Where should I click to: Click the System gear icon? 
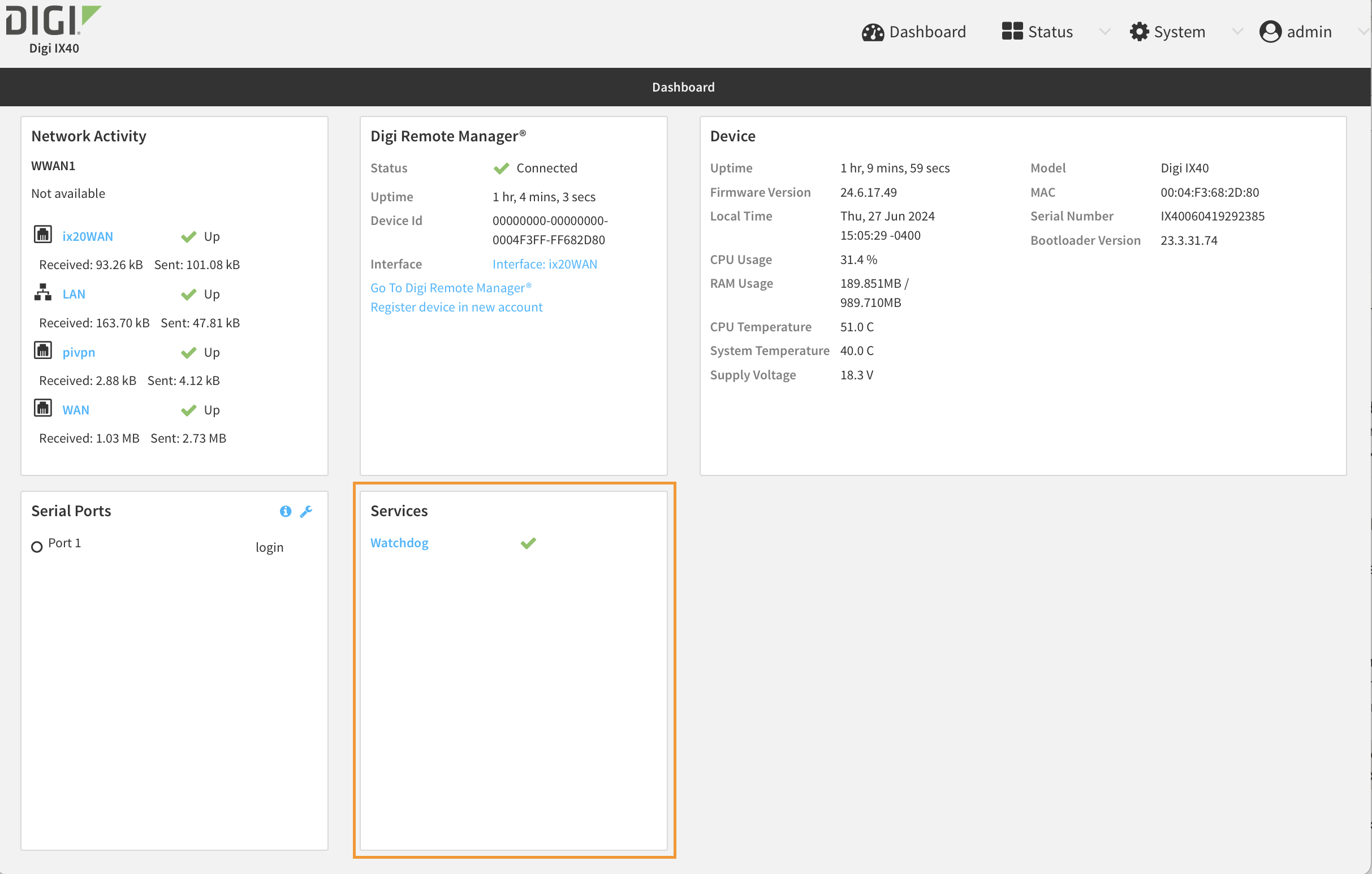1139,32
